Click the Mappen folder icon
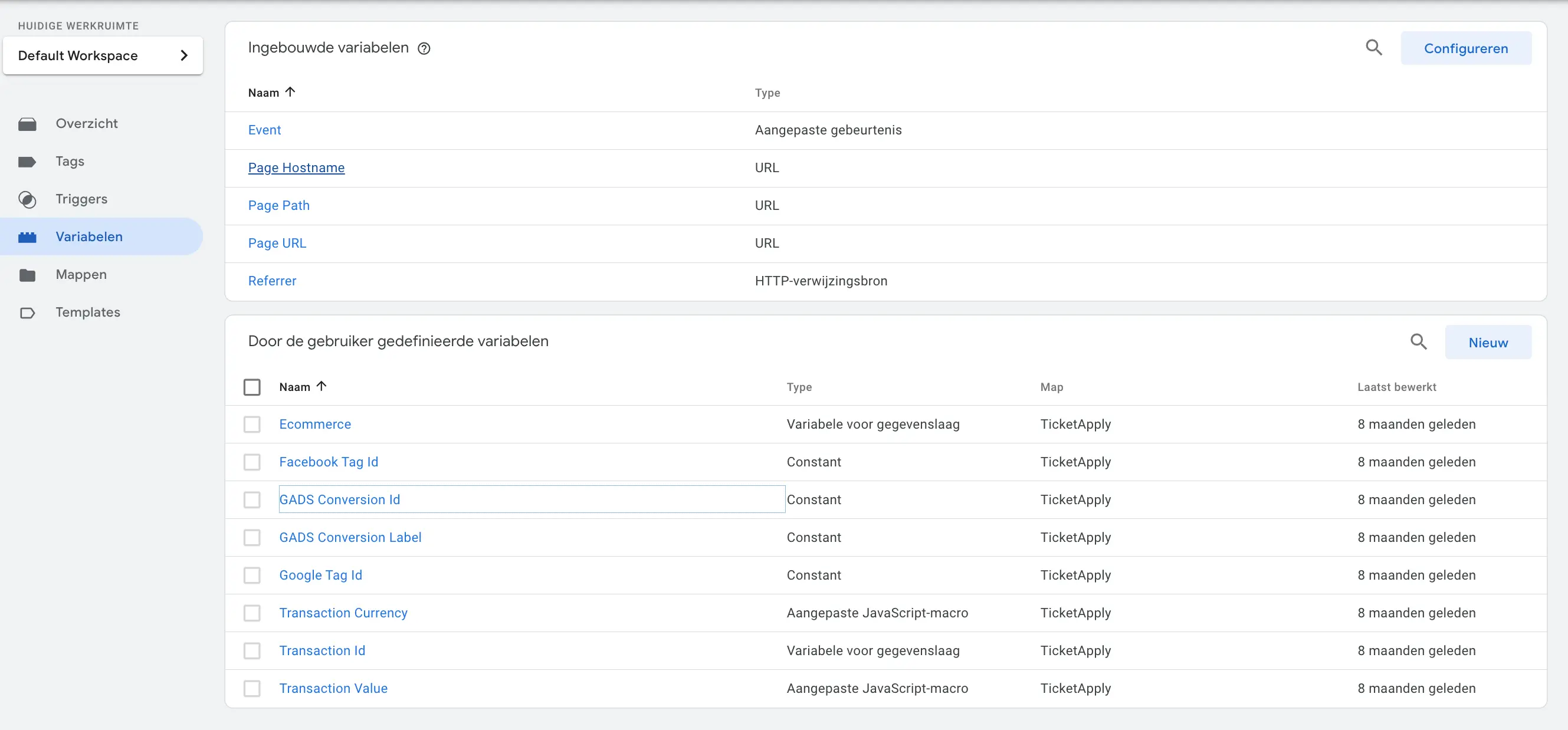 tap(27, 275)
